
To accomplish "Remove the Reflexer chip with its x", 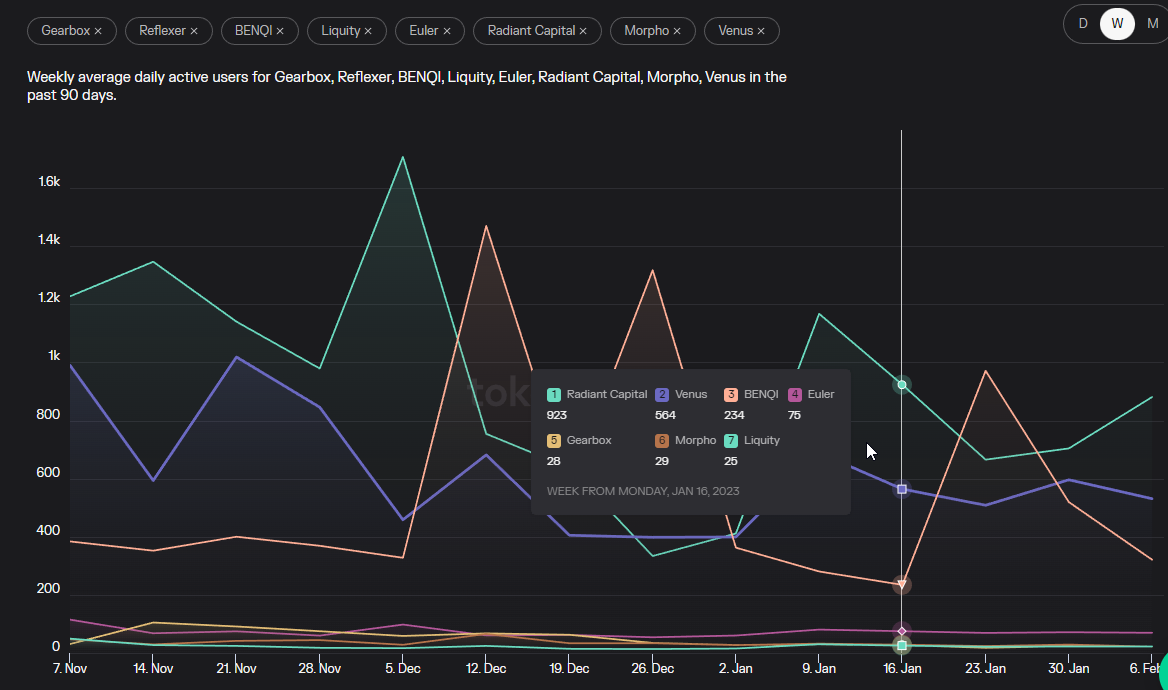I will click(x=194, y=31).
